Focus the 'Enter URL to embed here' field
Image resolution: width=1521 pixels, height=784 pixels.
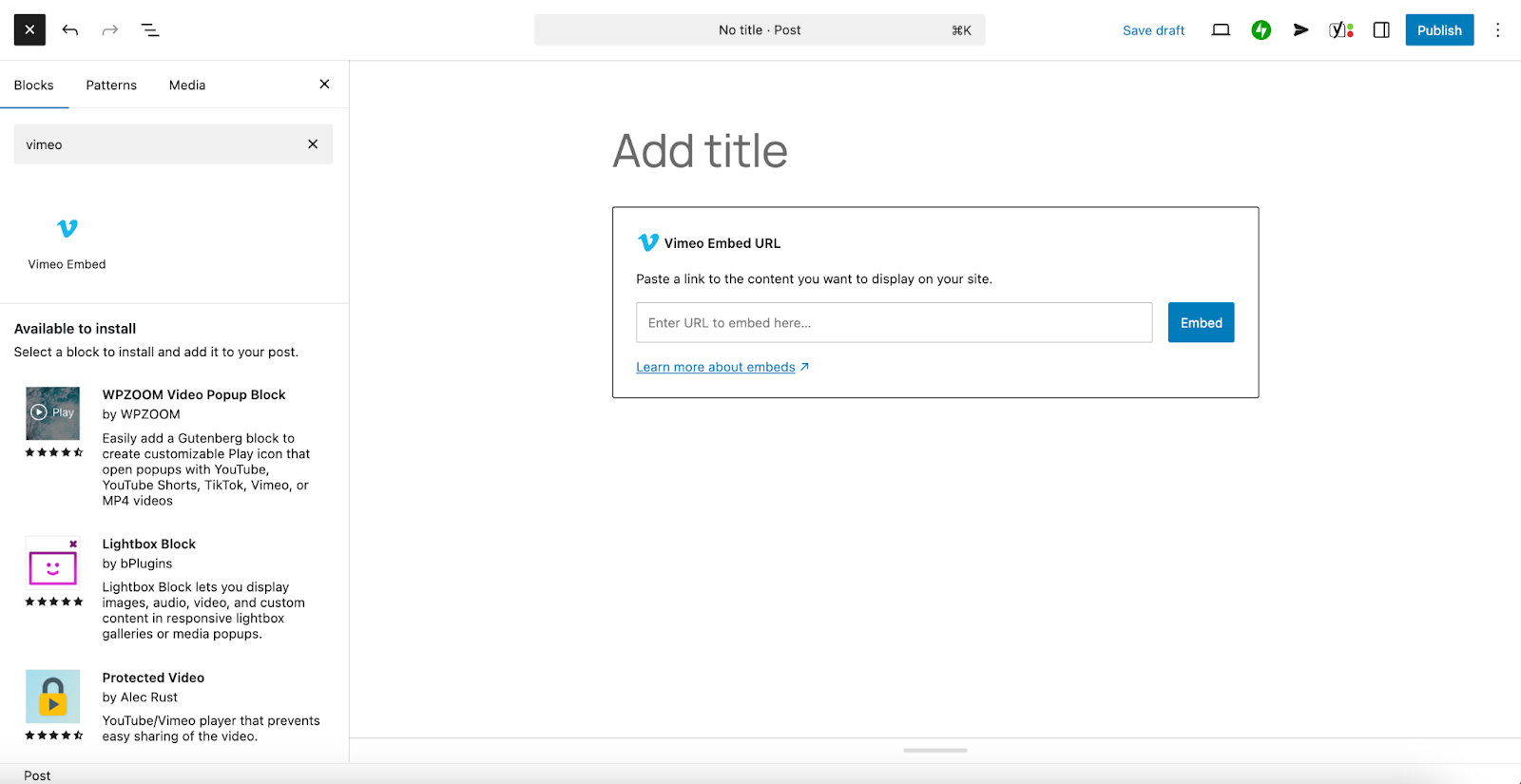(895, 323)
